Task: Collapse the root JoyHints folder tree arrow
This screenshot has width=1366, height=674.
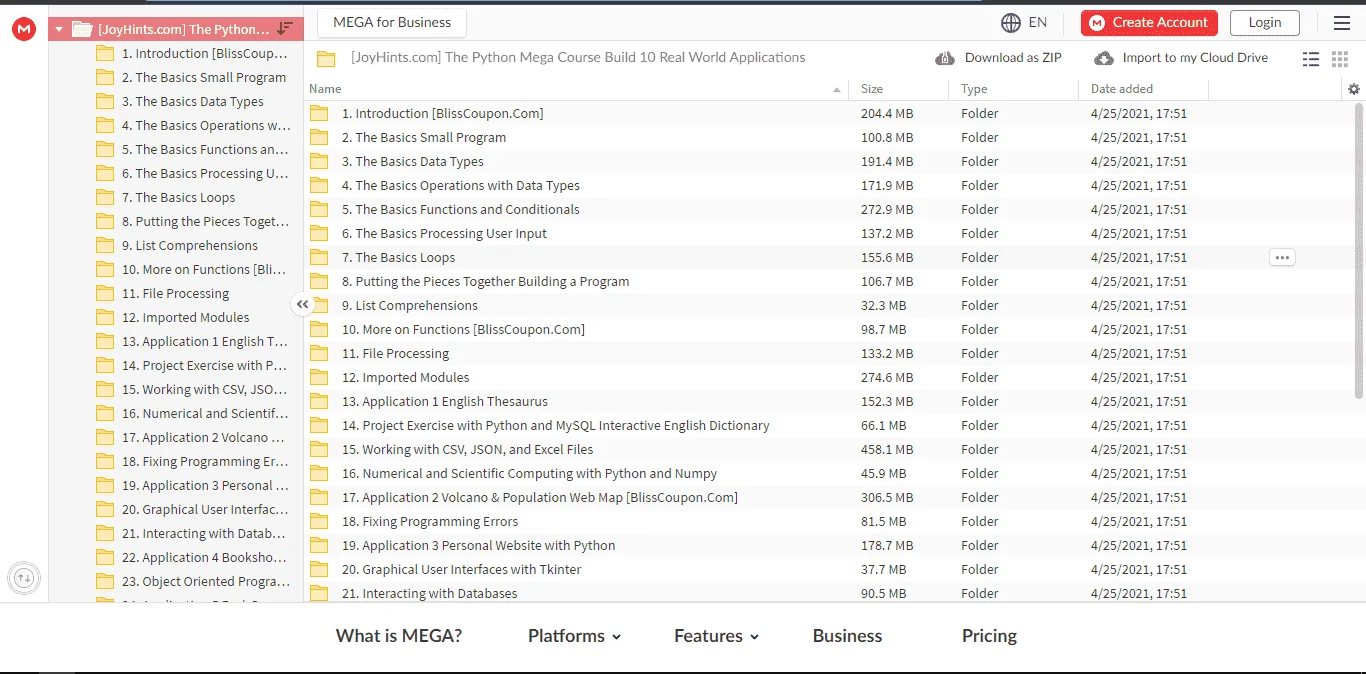Action: [x=59, y=29]
